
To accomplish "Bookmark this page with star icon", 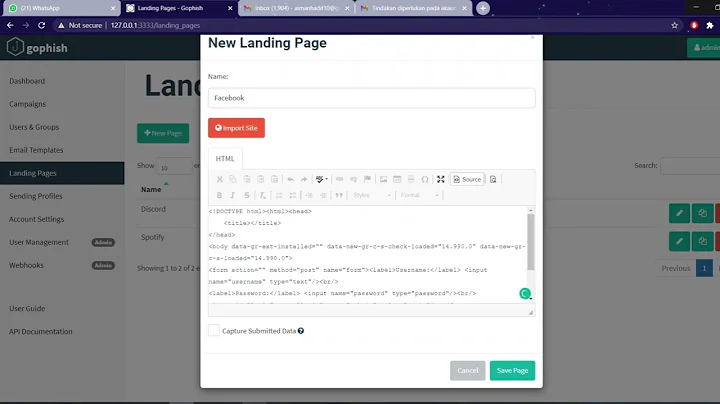I will [675, 25].
